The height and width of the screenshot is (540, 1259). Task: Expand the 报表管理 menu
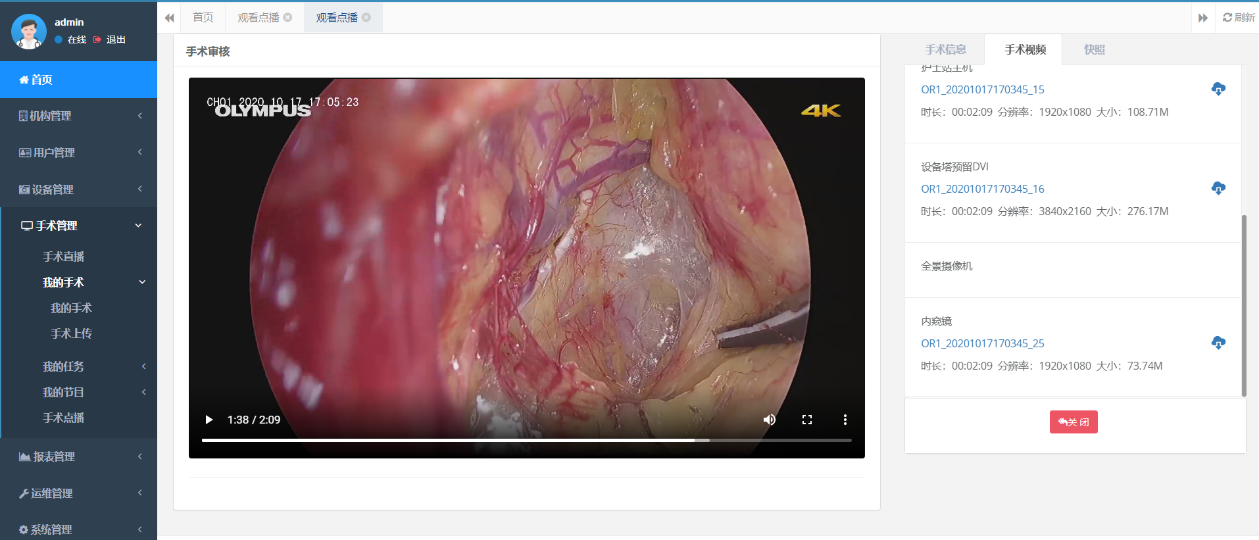[x=78, y=457]
